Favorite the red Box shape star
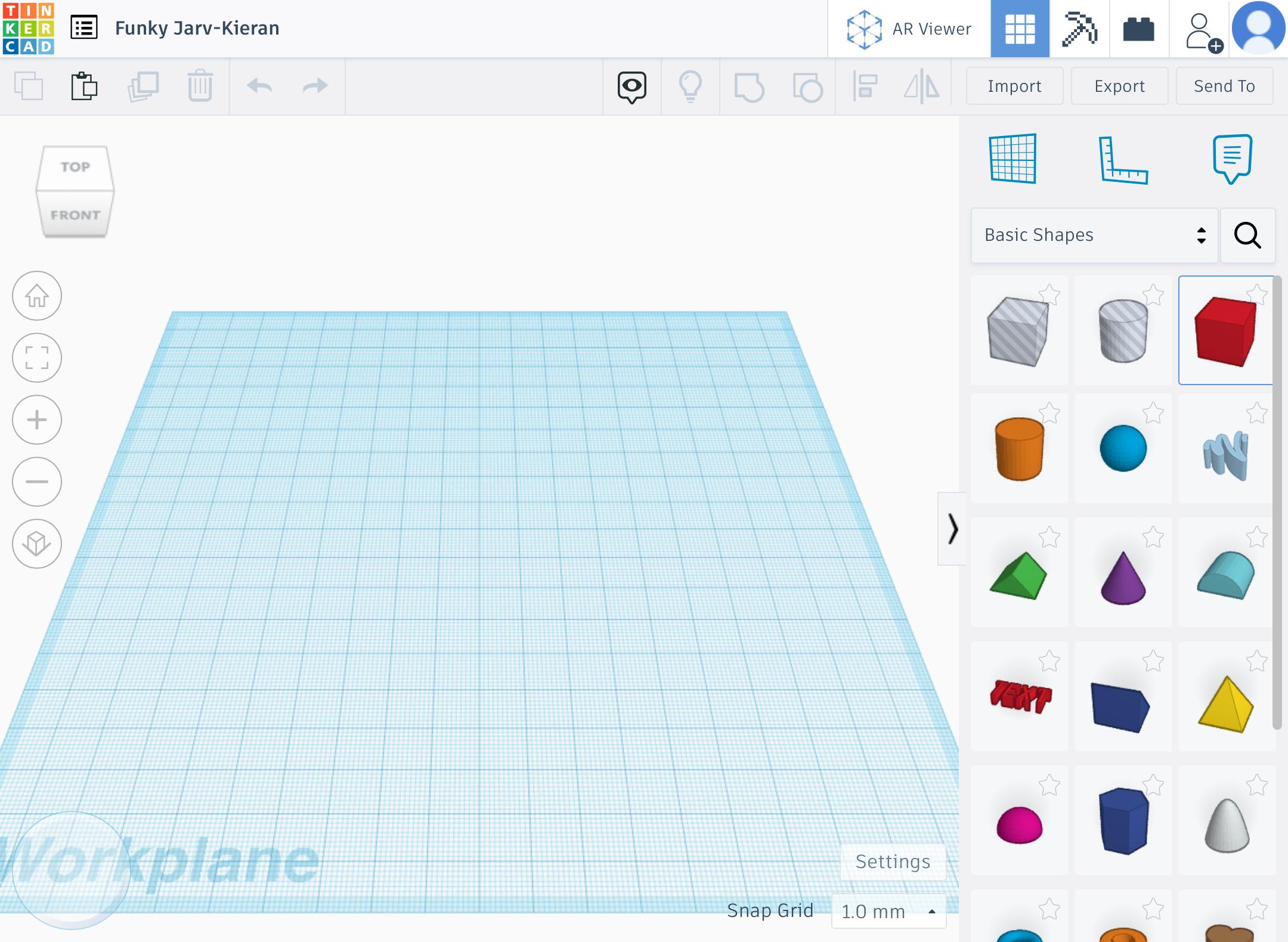The image size is (1288, 942). pyautogui.click(x=1257, y=295)
